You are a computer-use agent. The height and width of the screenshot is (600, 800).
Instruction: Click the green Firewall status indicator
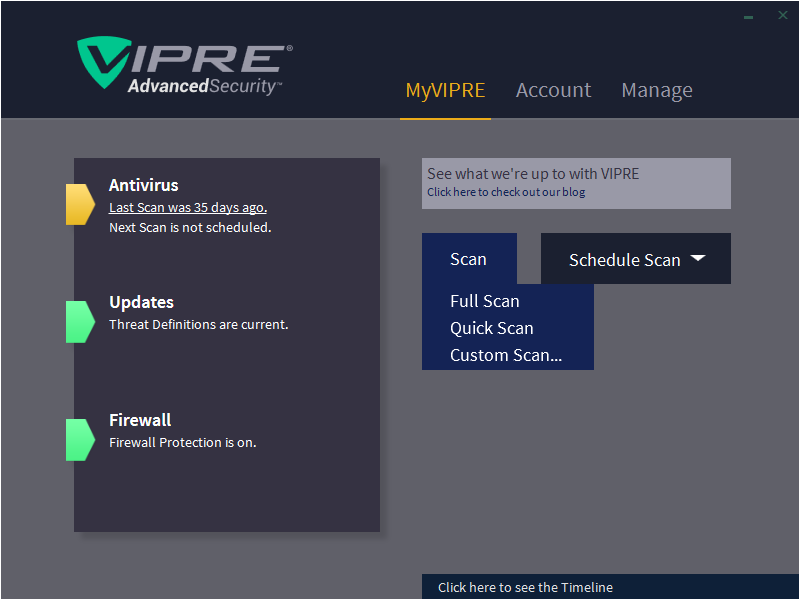[x=80, y=440]
